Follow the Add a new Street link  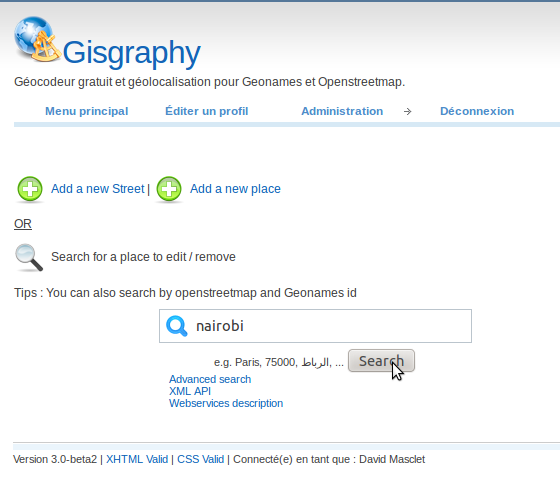pyautogui.click(x=98, y=189)
